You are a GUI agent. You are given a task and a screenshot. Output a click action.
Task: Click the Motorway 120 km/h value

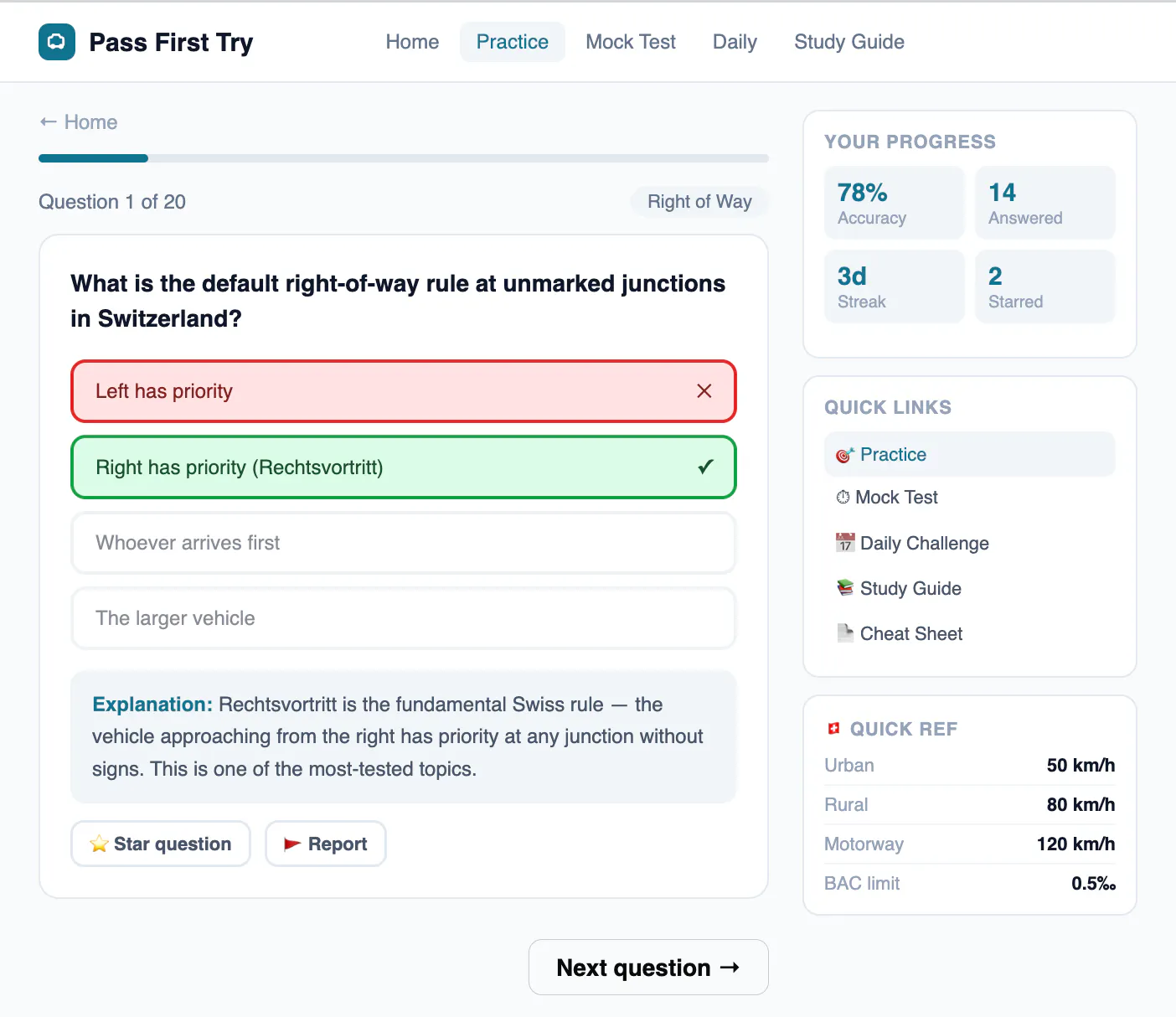point(1075,844)
